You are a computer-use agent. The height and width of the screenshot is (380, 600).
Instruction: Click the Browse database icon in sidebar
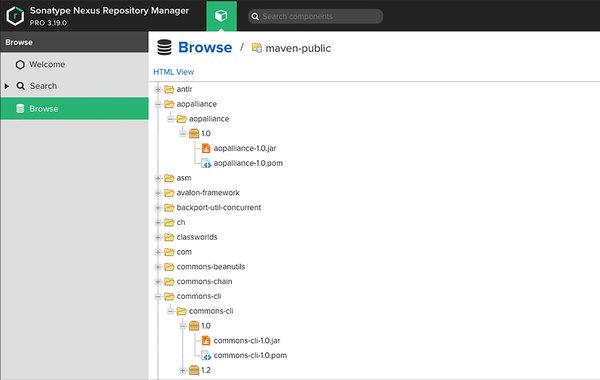(x=20, y=109)
